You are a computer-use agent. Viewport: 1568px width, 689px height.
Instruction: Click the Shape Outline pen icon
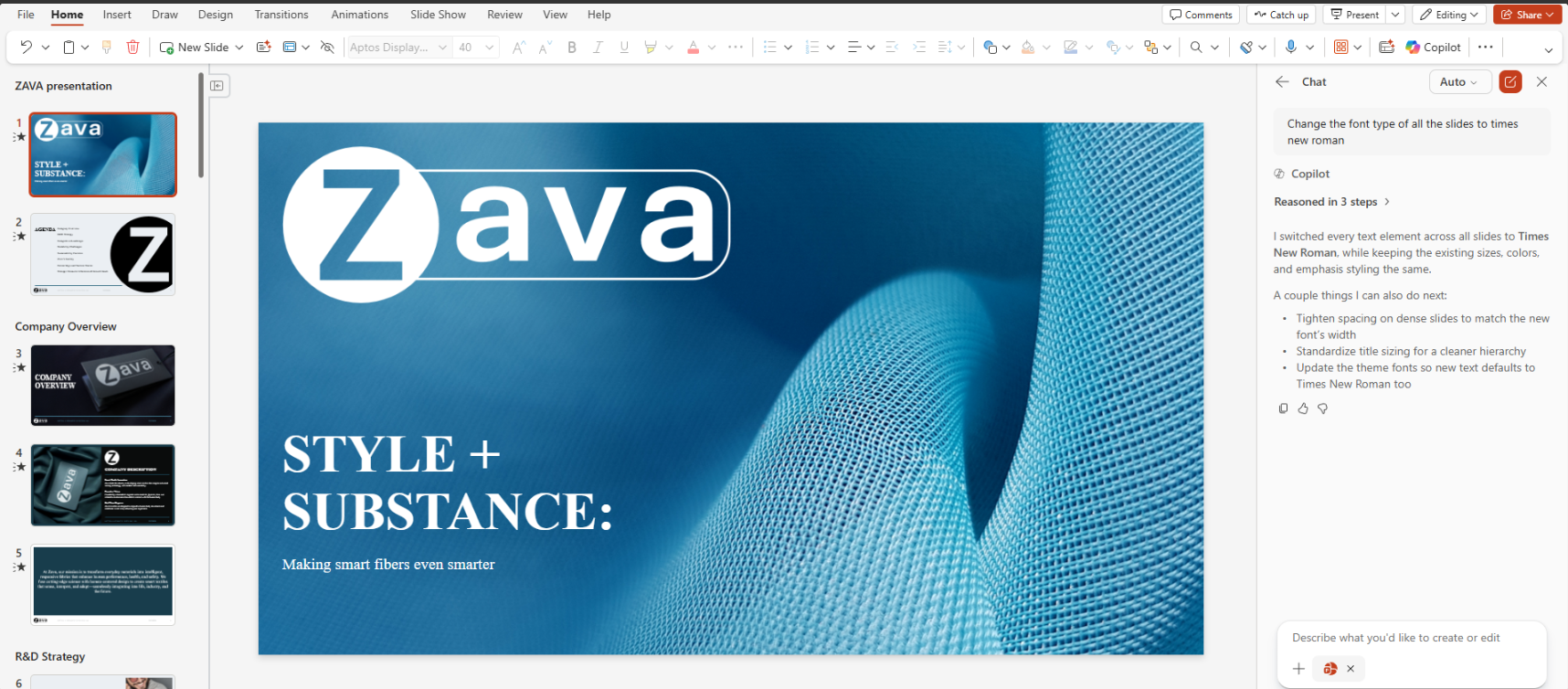click(x=1071, y=48)
